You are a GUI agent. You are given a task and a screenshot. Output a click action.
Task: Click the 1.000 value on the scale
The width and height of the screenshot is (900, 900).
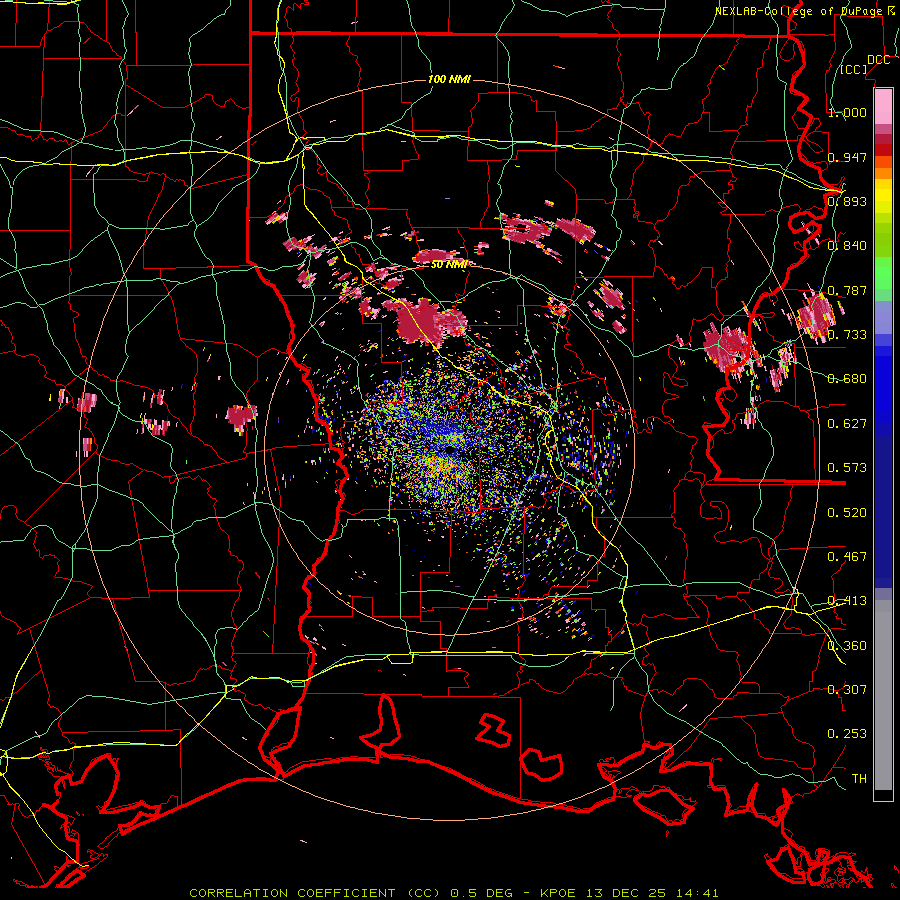click(847, 112)
